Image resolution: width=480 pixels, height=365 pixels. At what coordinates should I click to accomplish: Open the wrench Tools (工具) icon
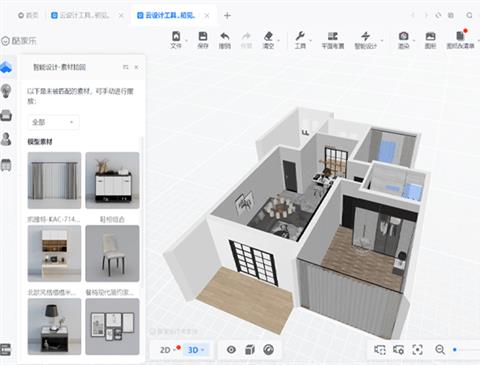click(x=300, y=36)
